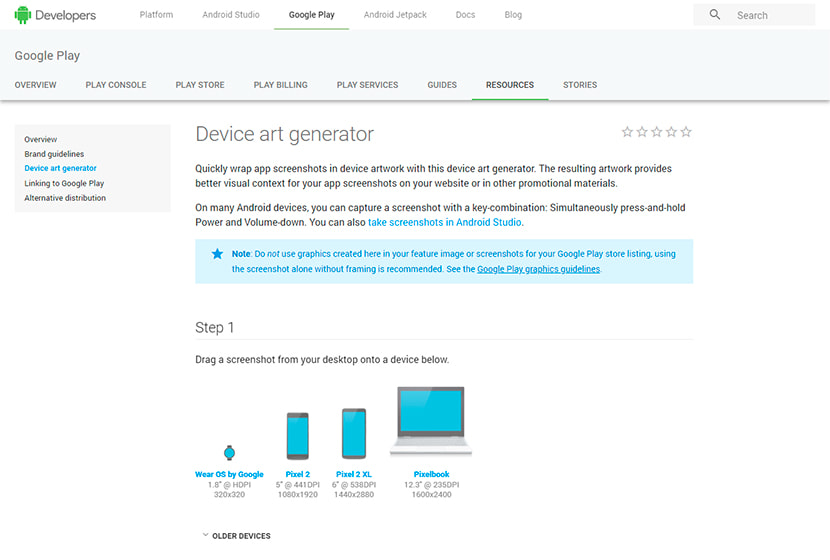Click the Pixel 2 device label
This screenshot has width=830, height=560.
(297, 474)
